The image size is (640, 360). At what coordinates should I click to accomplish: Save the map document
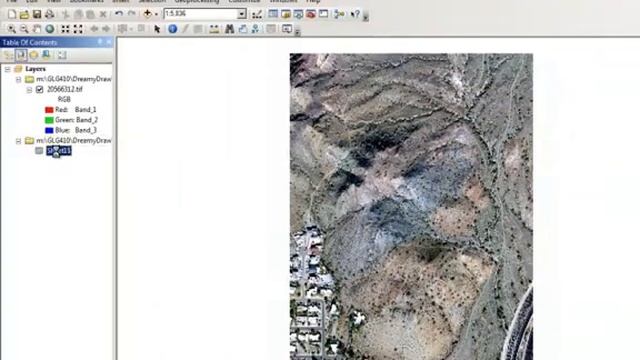click(37, 15)
